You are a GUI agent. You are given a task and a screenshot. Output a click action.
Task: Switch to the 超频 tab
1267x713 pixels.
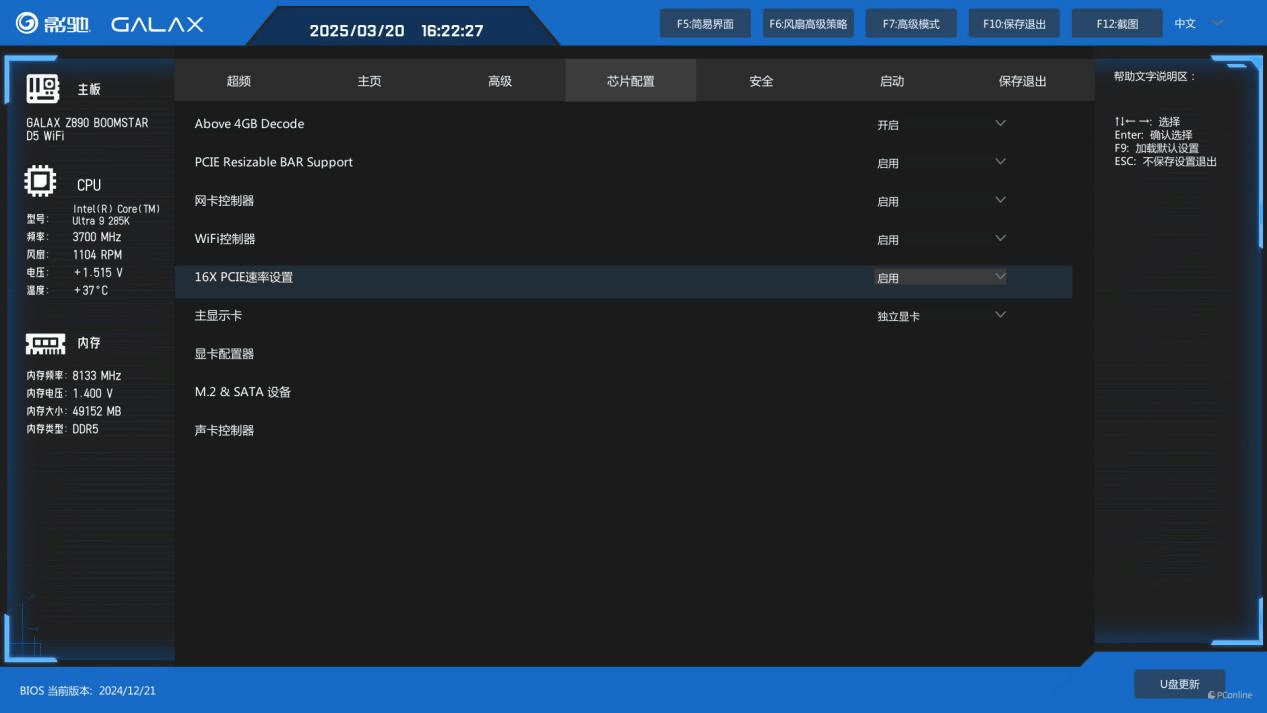[239, 81]
